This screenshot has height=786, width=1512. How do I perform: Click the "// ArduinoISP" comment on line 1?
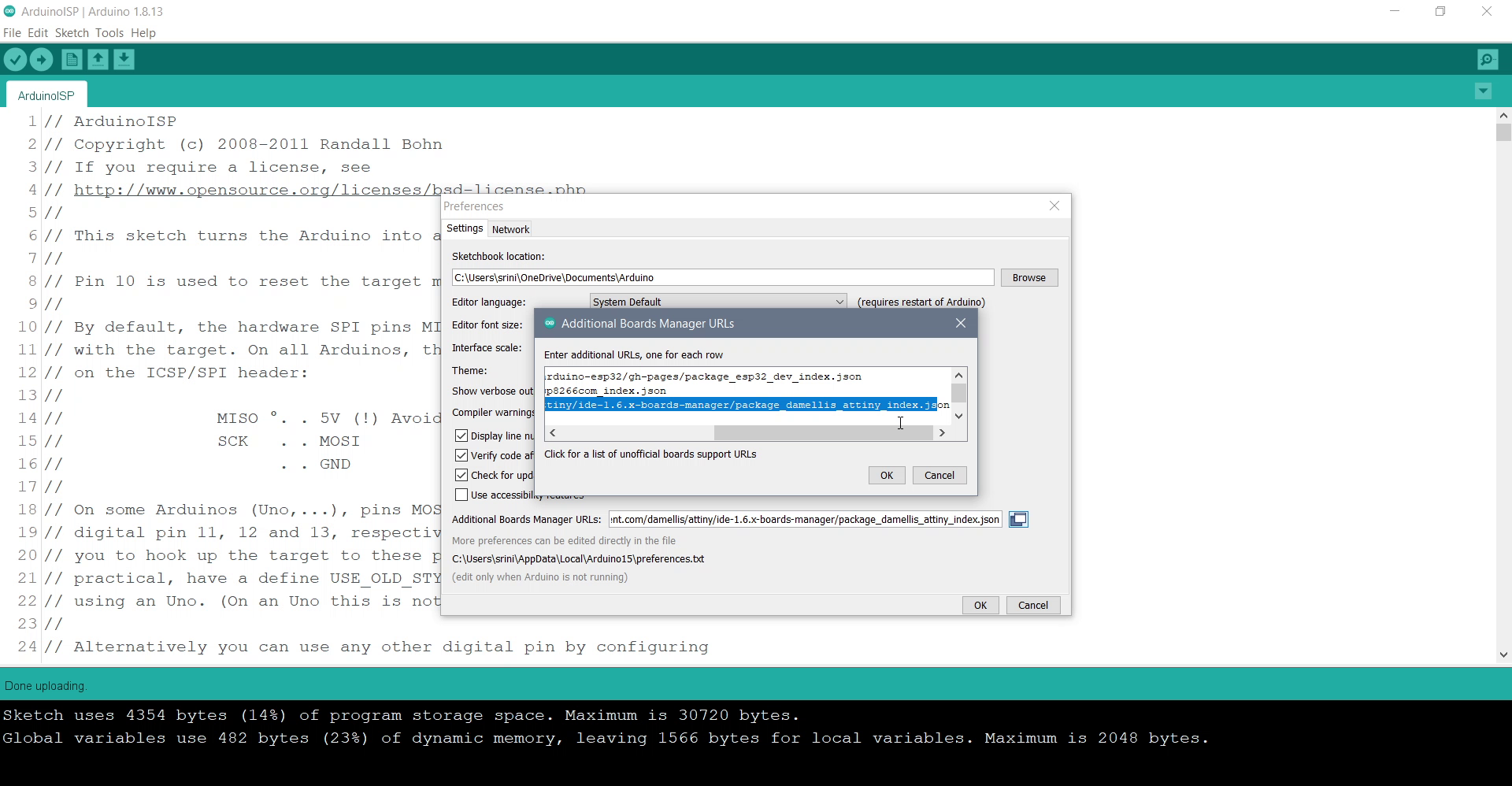click(x=110, y=121)
